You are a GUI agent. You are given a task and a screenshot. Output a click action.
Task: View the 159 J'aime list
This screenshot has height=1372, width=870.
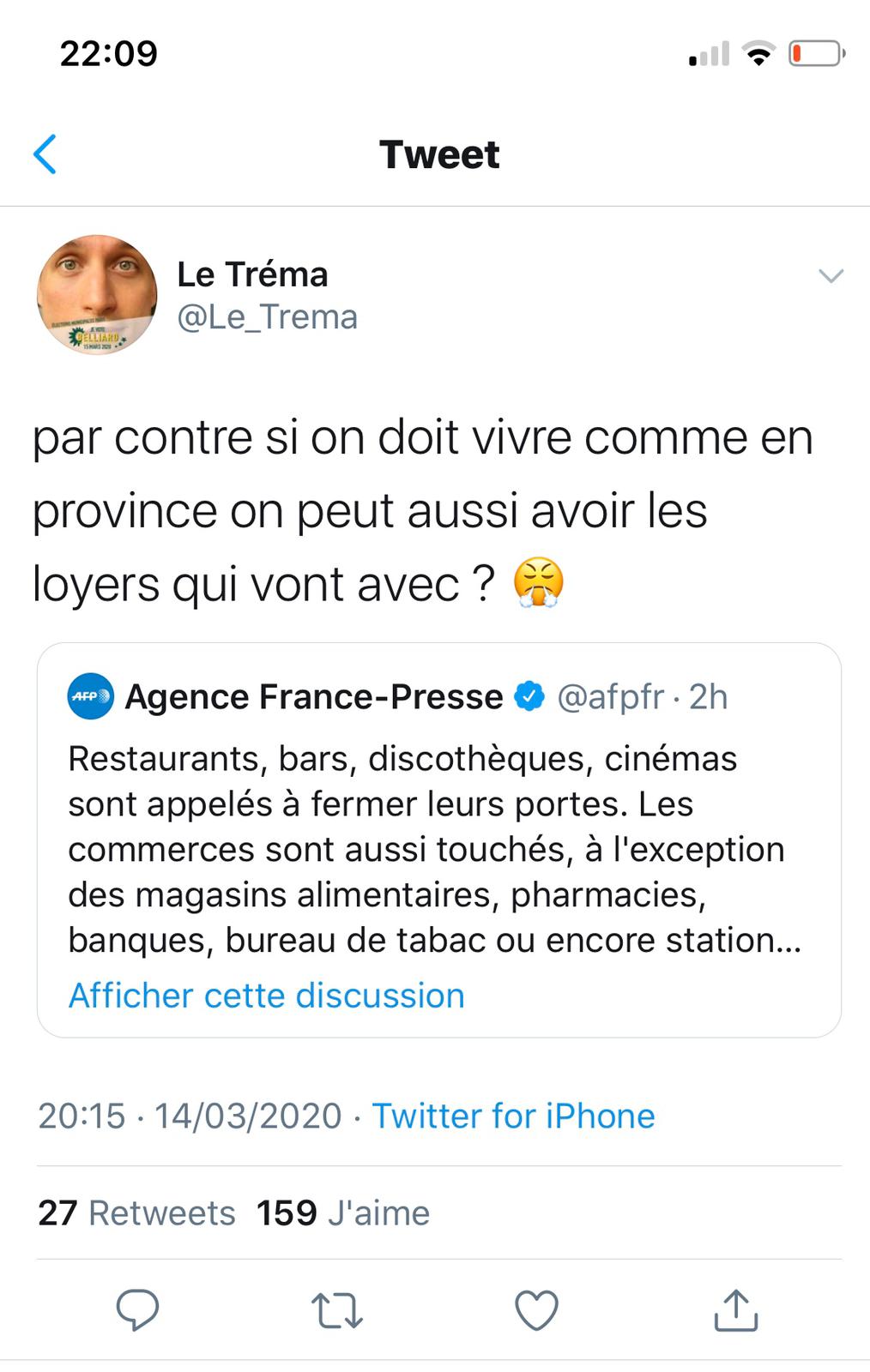tap(343, 1213)
